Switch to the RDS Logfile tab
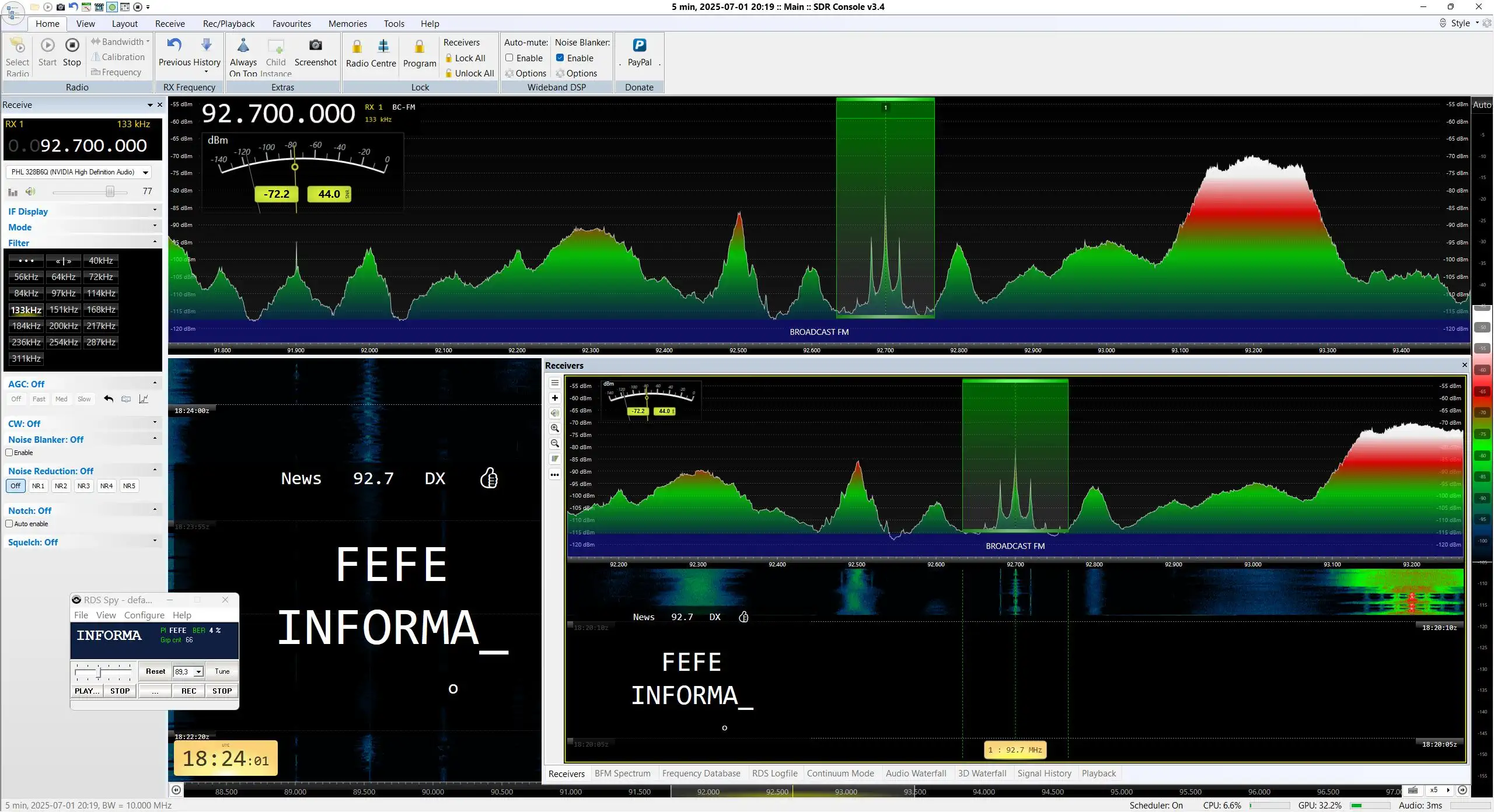The height and width of the screenshot is (812, 1494). tap(774, 773)
